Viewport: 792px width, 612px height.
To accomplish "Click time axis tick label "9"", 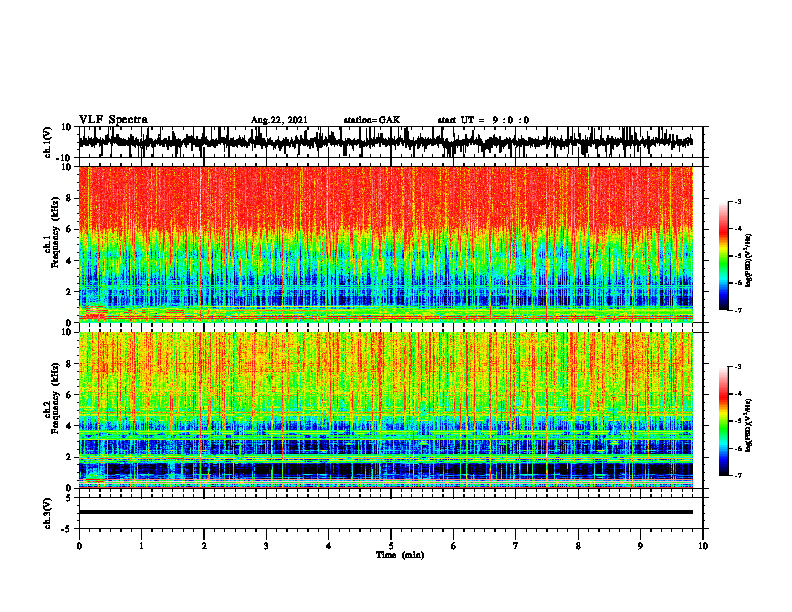I will tap(640, 546).
